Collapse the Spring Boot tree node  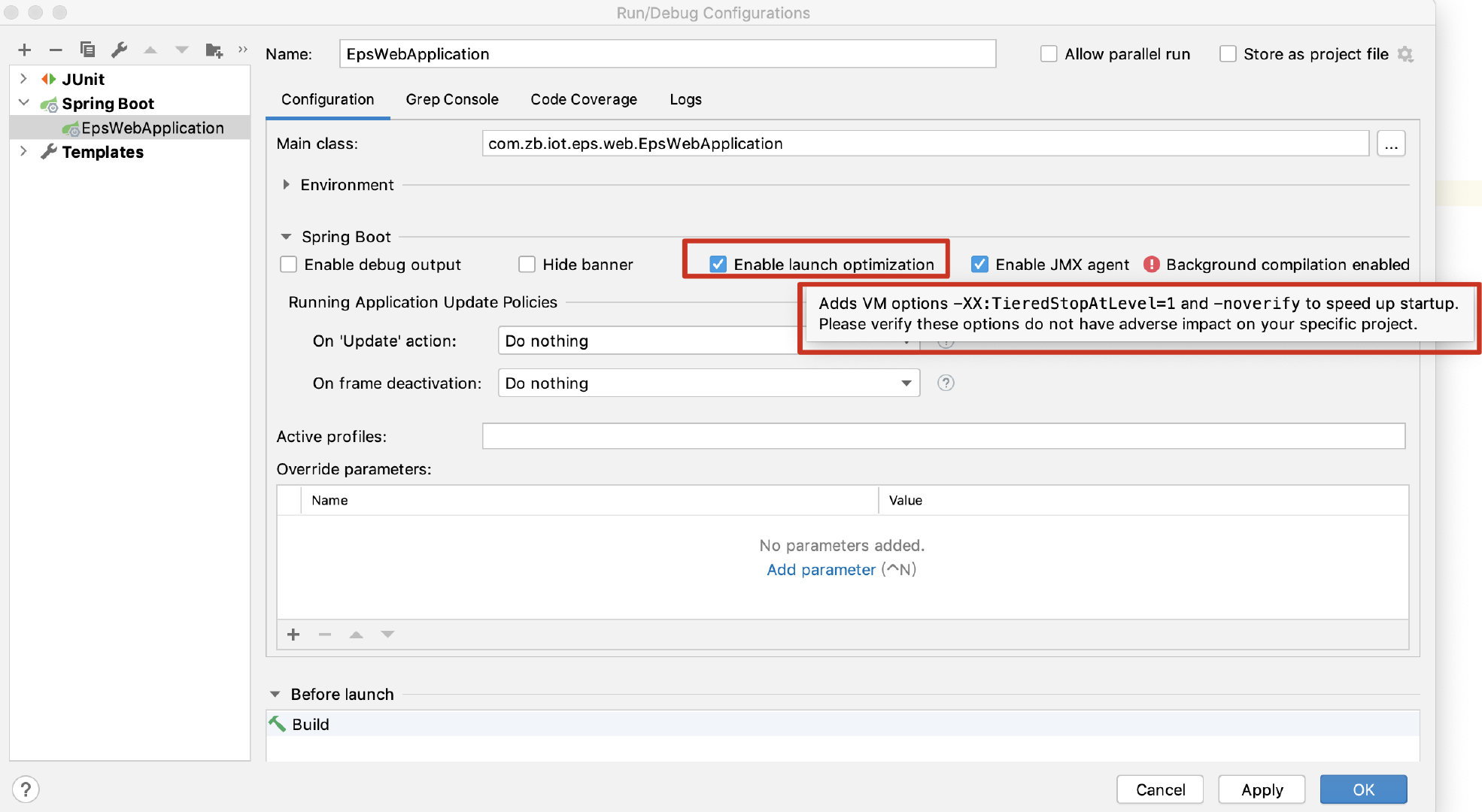(x=23, y=102)
